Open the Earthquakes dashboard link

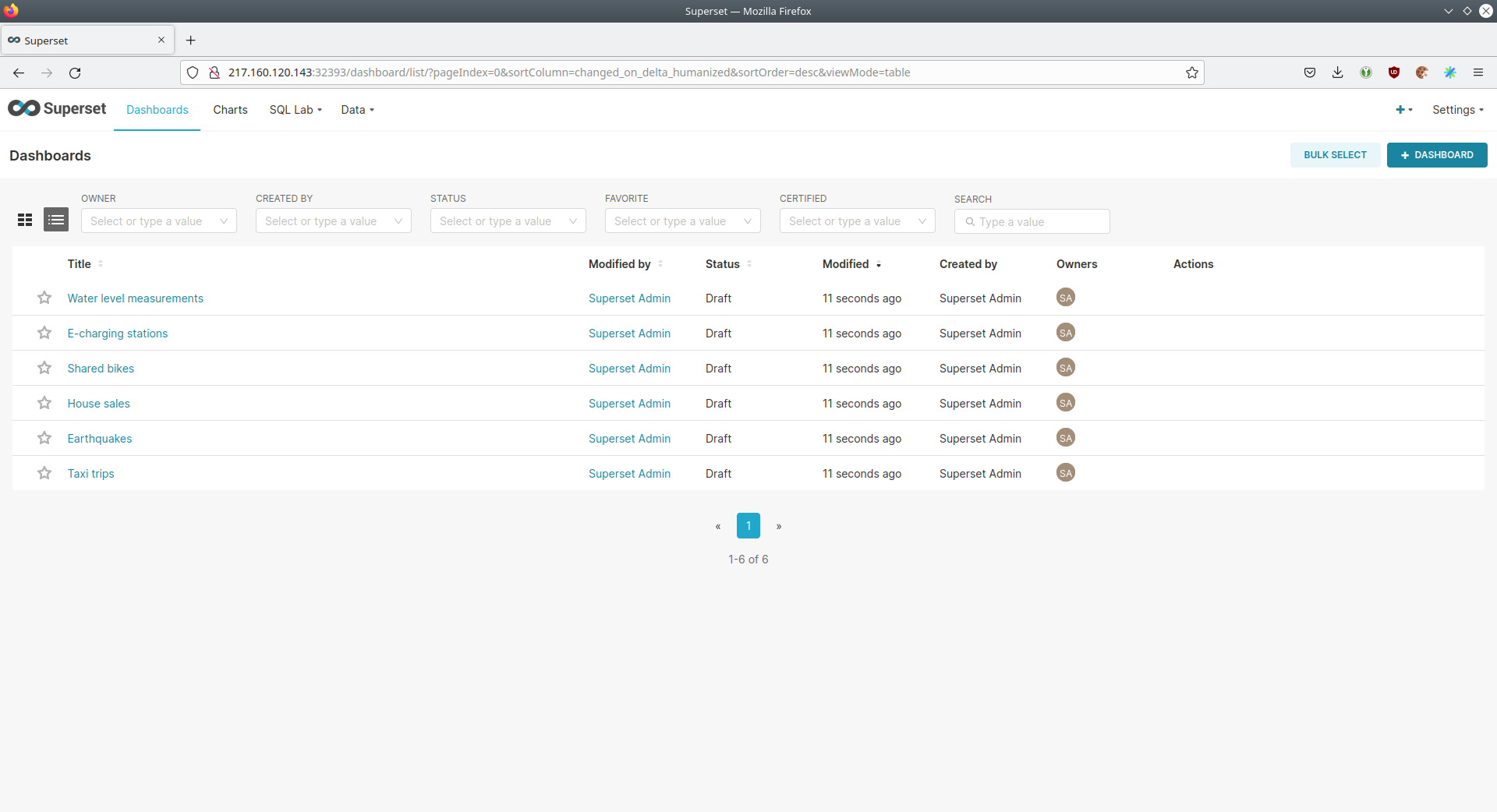[100, 439]
